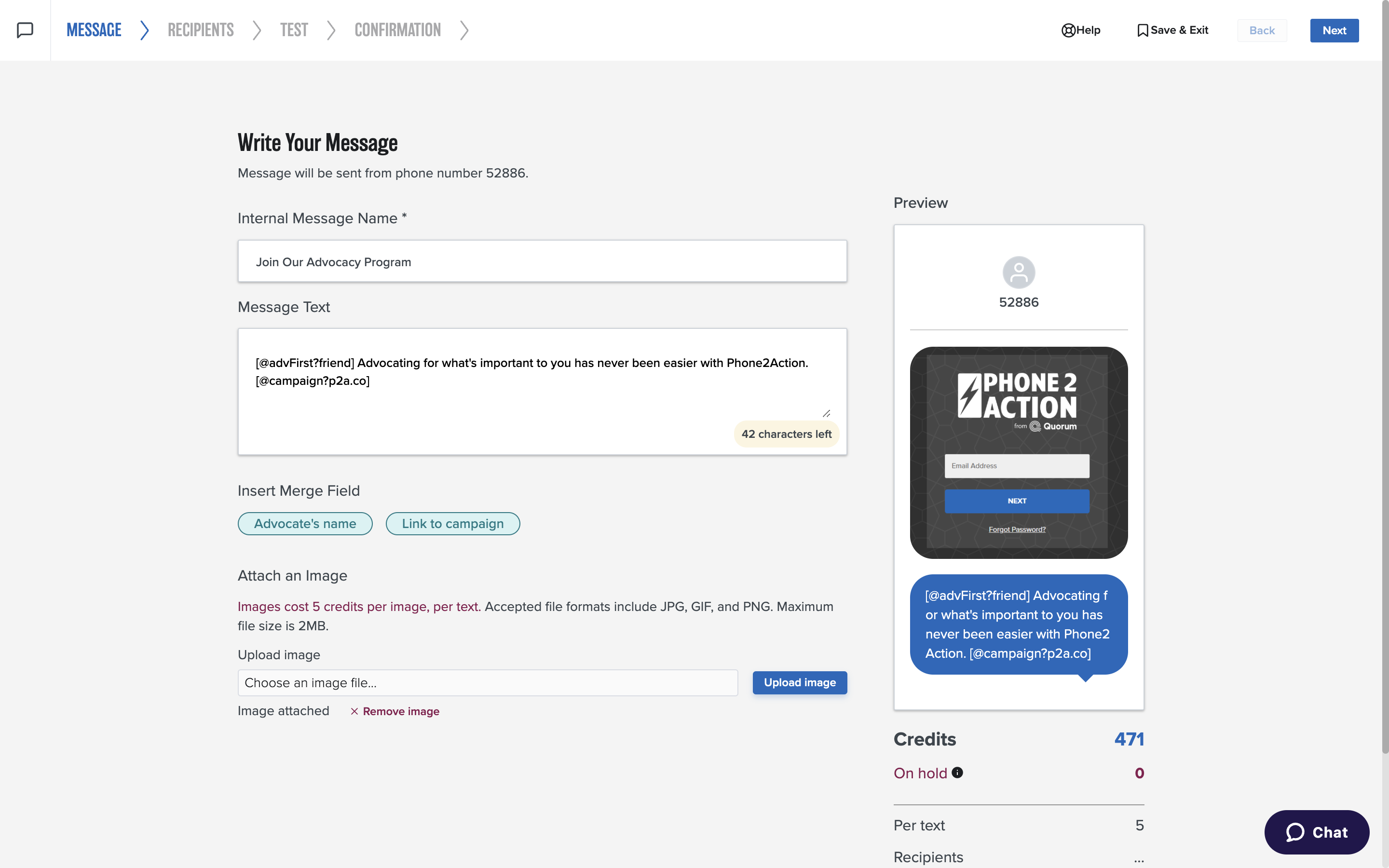The width and height of the screenshot is (1389, 868).
Task: Click the info icon next to On hold
Action: pos(957,773)
